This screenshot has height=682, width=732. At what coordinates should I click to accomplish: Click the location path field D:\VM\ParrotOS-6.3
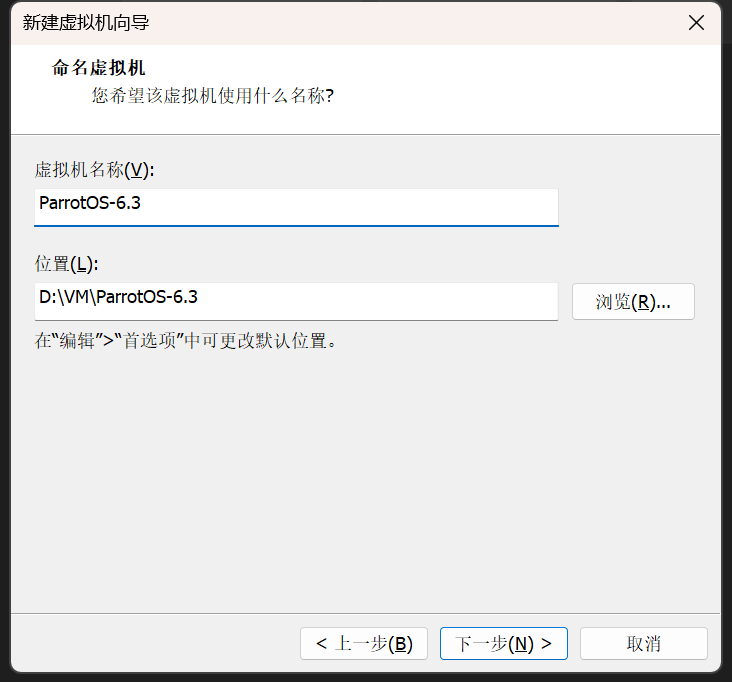pyautogui.click(x=296, y=301)
